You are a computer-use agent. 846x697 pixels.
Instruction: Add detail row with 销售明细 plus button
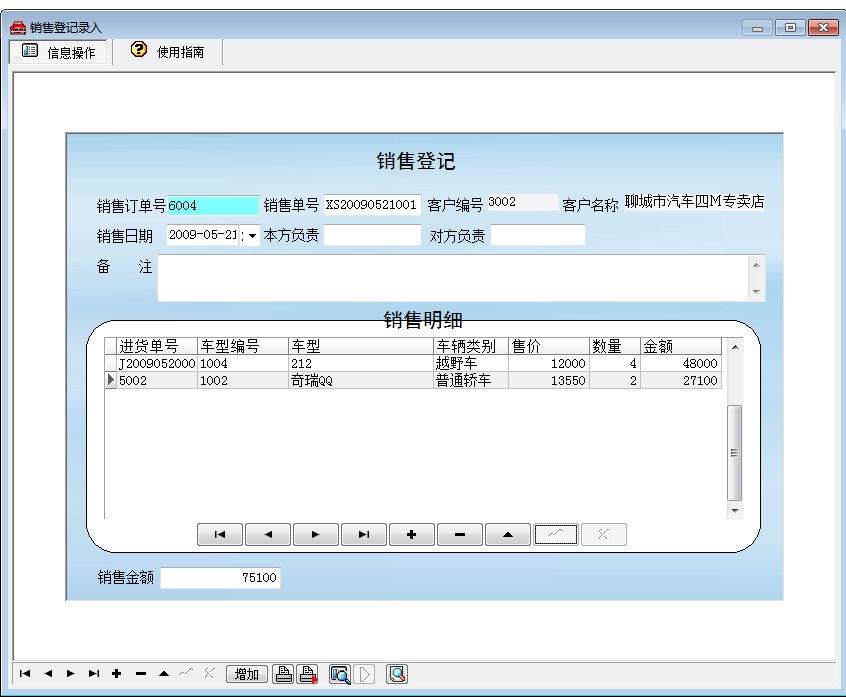[412, 535]
